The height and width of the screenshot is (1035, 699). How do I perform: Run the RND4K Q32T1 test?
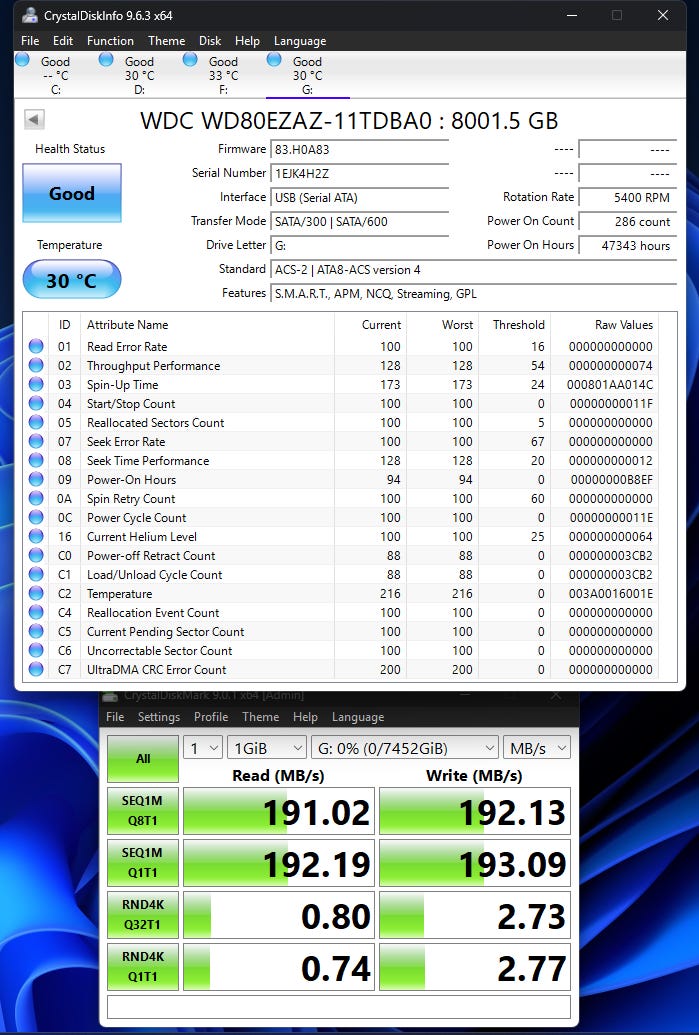[x=143, y=915]
